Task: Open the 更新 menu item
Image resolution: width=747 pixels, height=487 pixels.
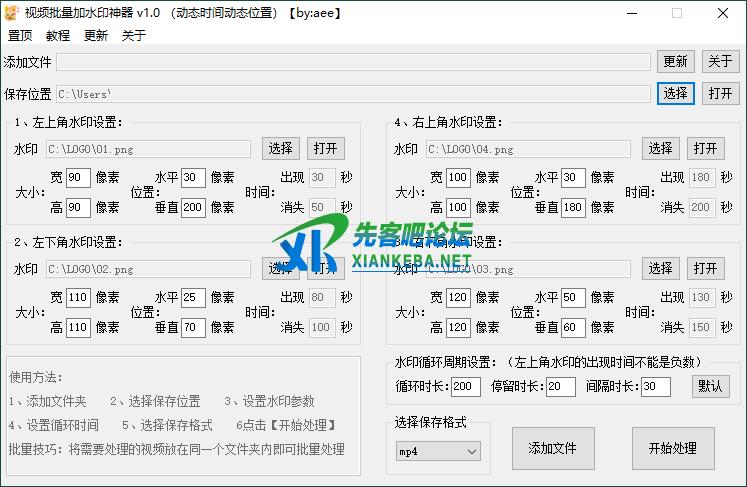Action: [96, 35]
